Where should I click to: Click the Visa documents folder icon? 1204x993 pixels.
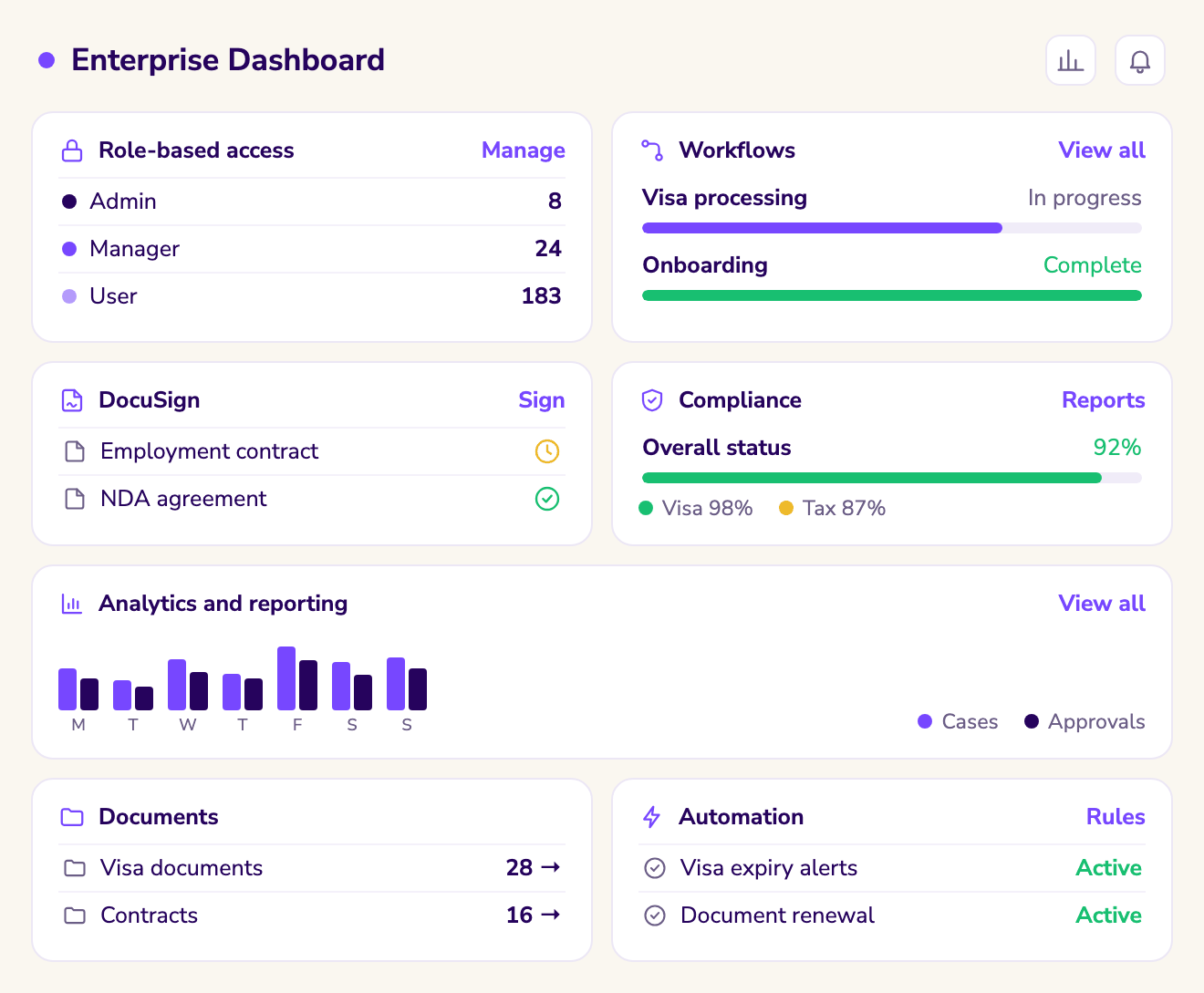75,868
